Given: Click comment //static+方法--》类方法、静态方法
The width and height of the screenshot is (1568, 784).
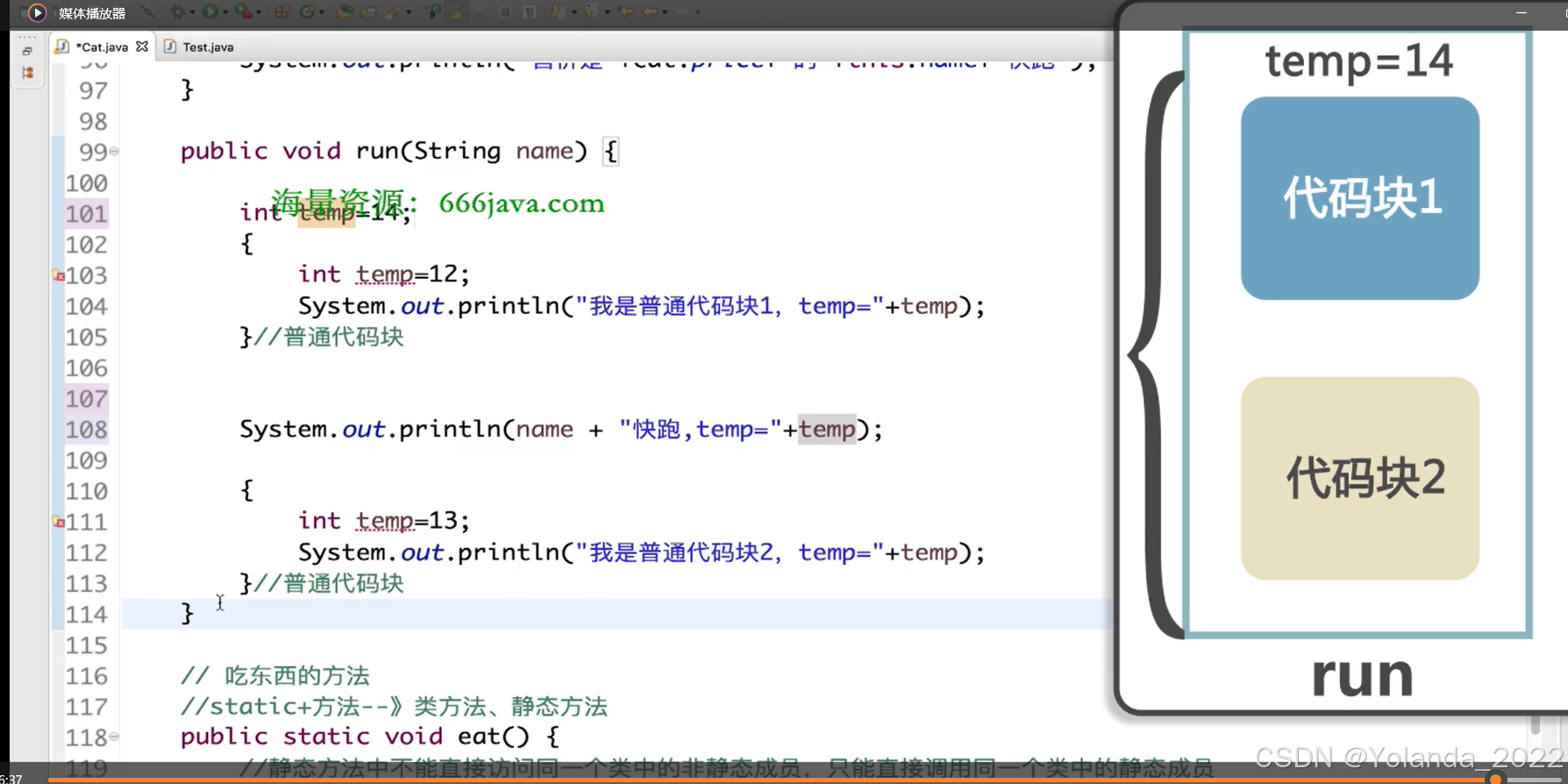Looking at the screenshot, I should coord(394,706).
